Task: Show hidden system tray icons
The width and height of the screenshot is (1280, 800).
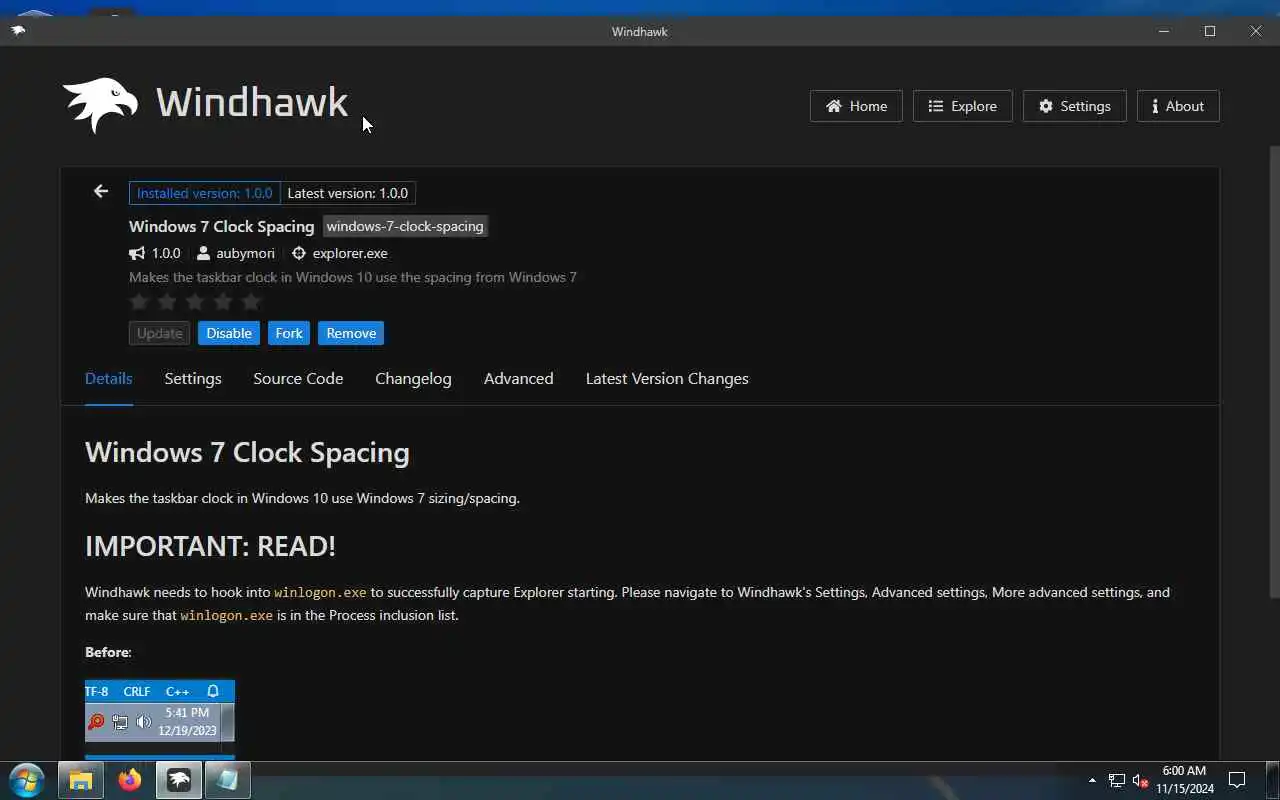Action: [1092, 780]
